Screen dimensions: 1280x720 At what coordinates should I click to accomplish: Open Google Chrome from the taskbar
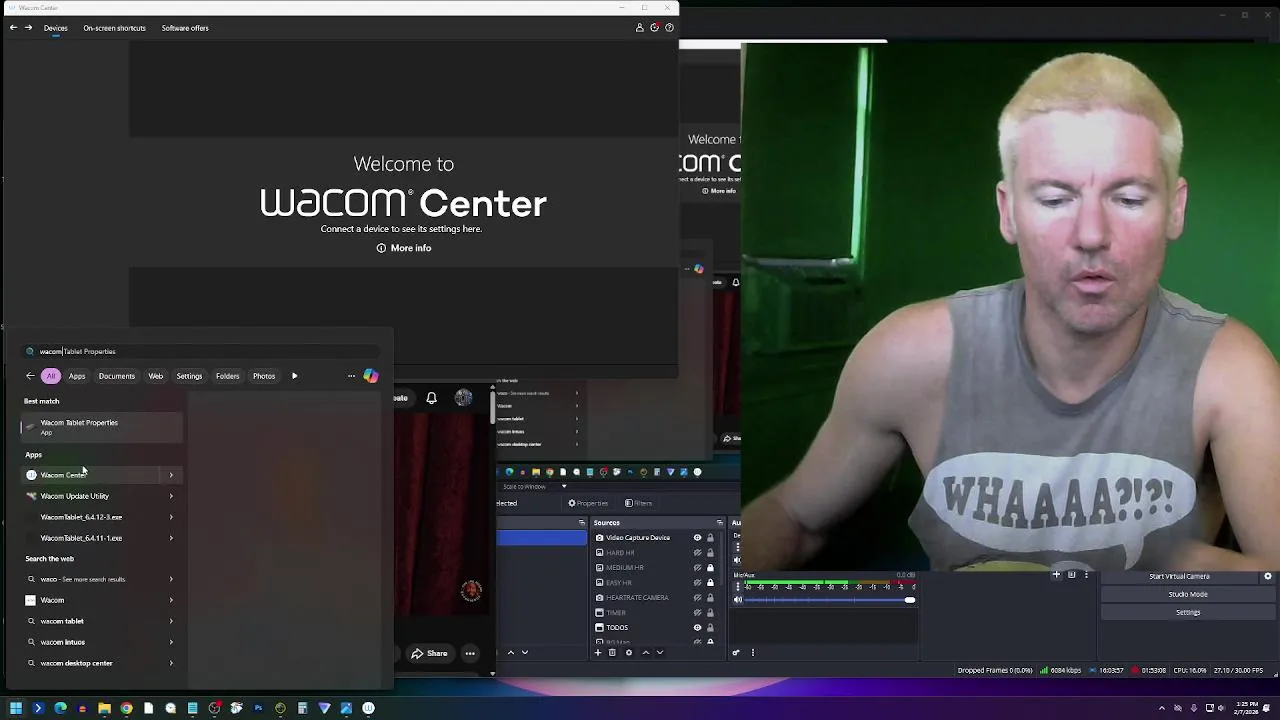point(126,708)
